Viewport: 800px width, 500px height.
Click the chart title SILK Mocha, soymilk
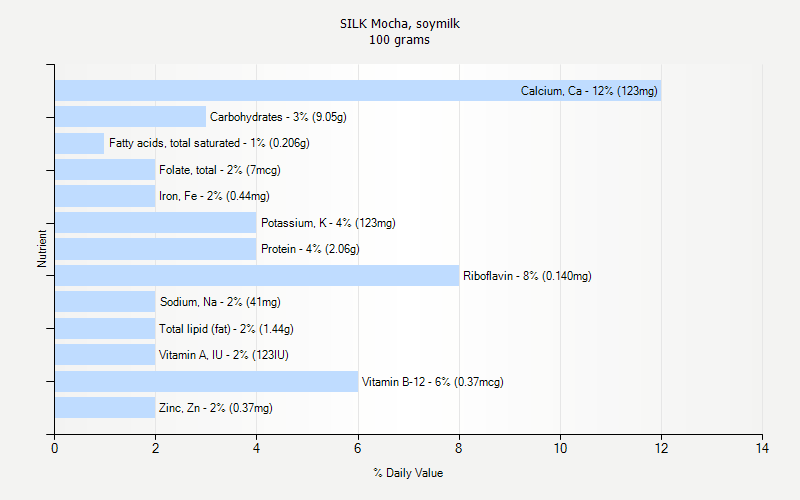tap(400, 23)
